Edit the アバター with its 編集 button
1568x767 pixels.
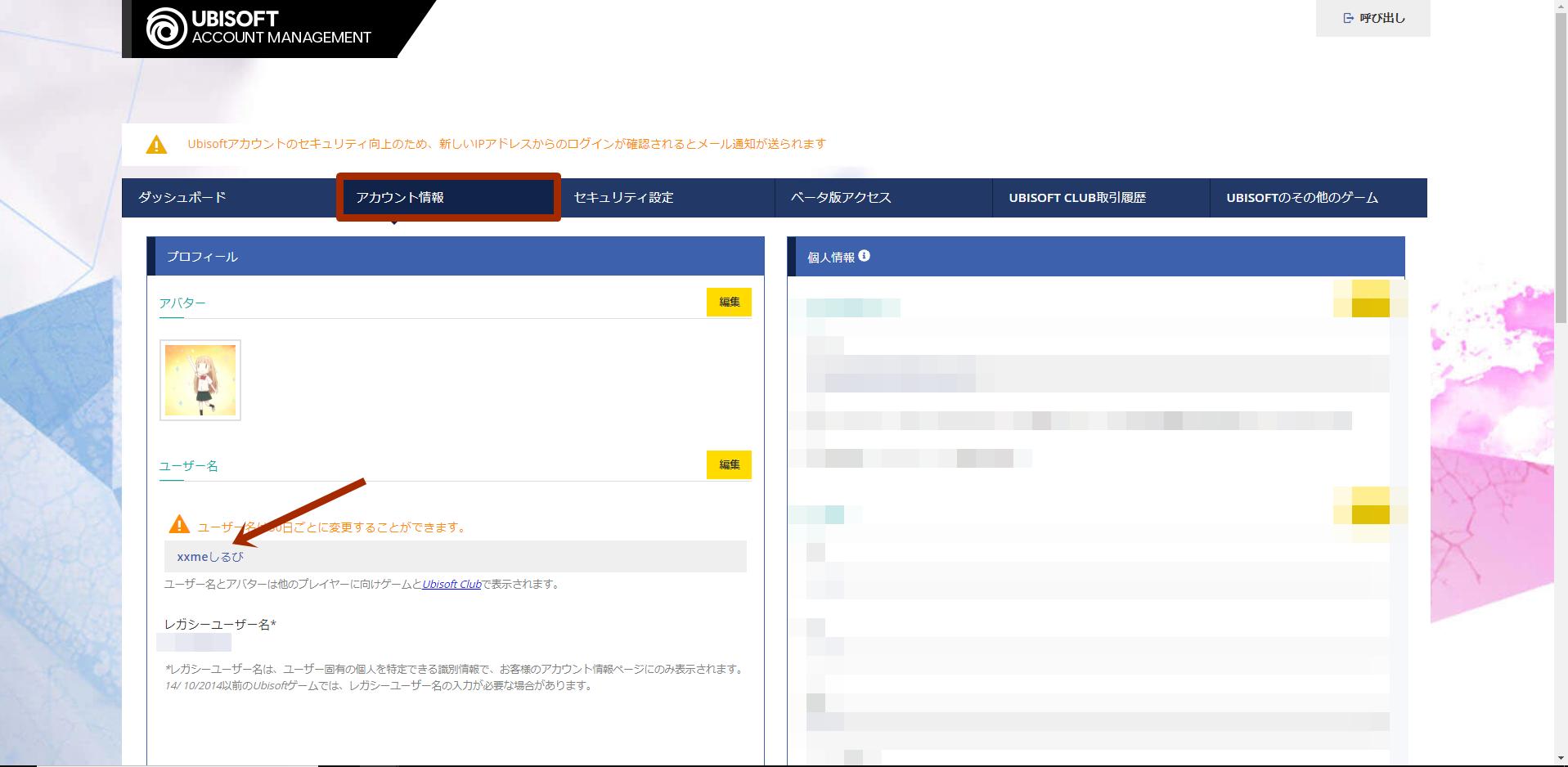coord(729,302)
